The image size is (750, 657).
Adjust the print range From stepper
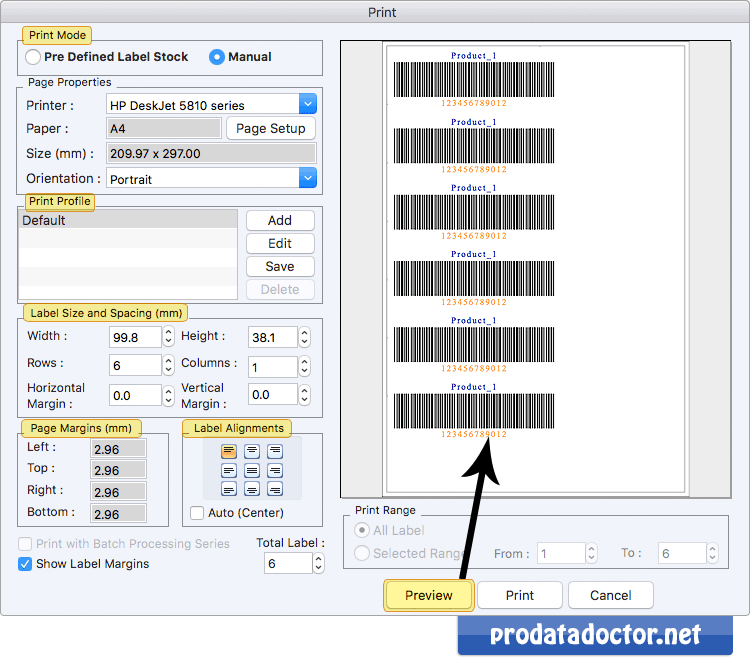tap(592, 553)
